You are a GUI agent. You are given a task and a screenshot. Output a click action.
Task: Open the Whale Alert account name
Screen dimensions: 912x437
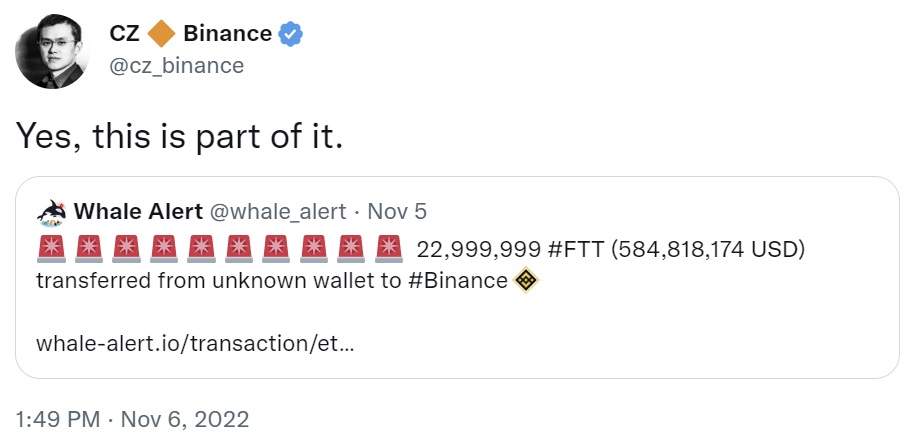tap(141, 212)
